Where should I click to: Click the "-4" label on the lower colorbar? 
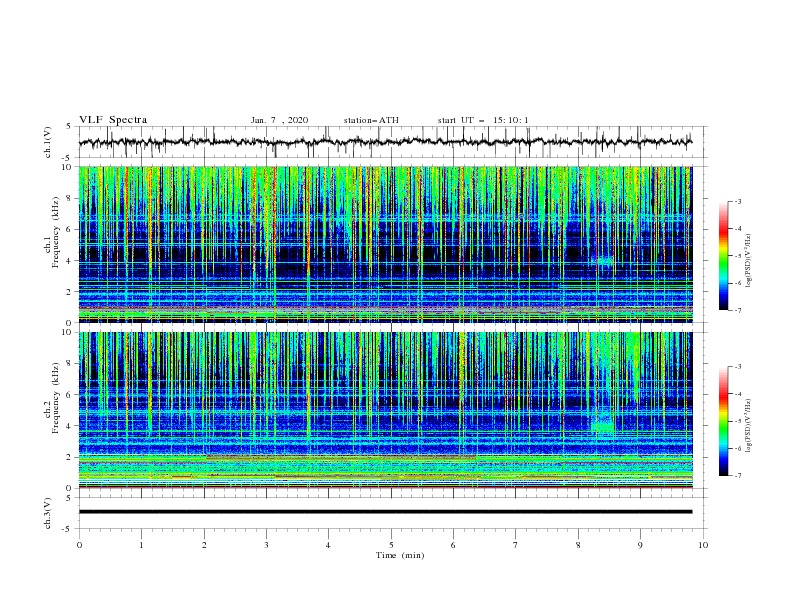(737, 394)
